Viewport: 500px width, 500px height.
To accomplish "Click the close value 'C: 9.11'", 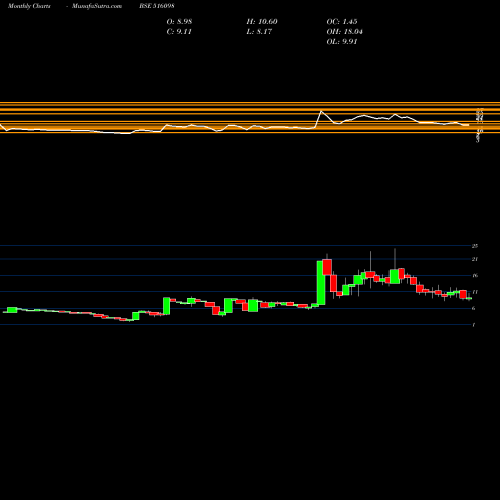I will [179, 32].
